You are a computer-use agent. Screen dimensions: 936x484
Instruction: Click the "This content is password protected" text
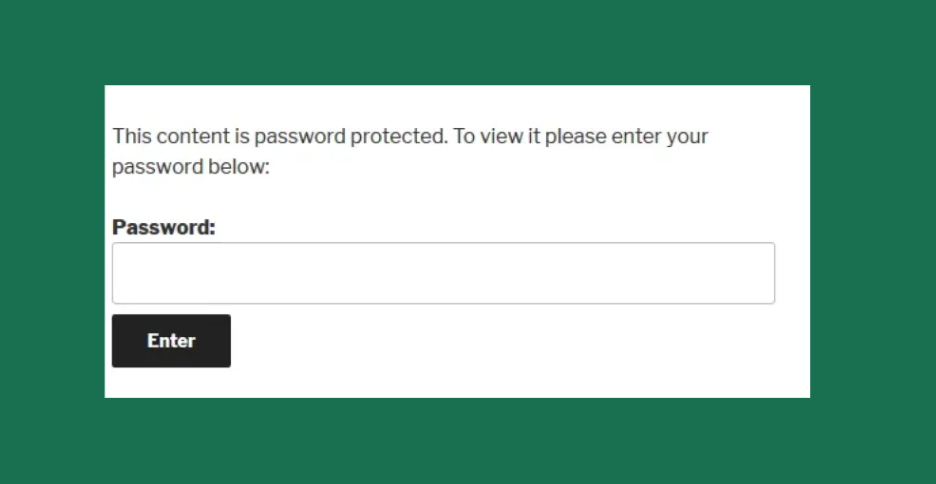pos(280,136)
